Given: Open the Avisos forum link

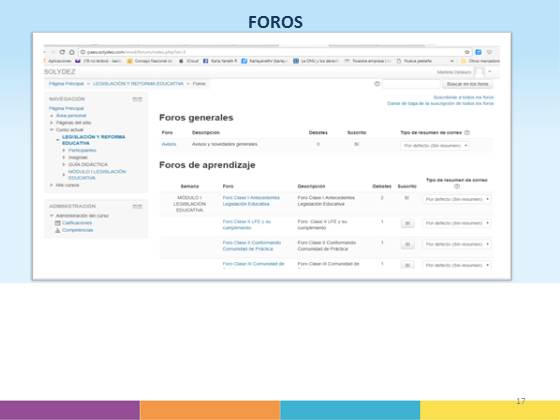Looking at the screenshot, I should pyautogui.click(x=169, y=144).
